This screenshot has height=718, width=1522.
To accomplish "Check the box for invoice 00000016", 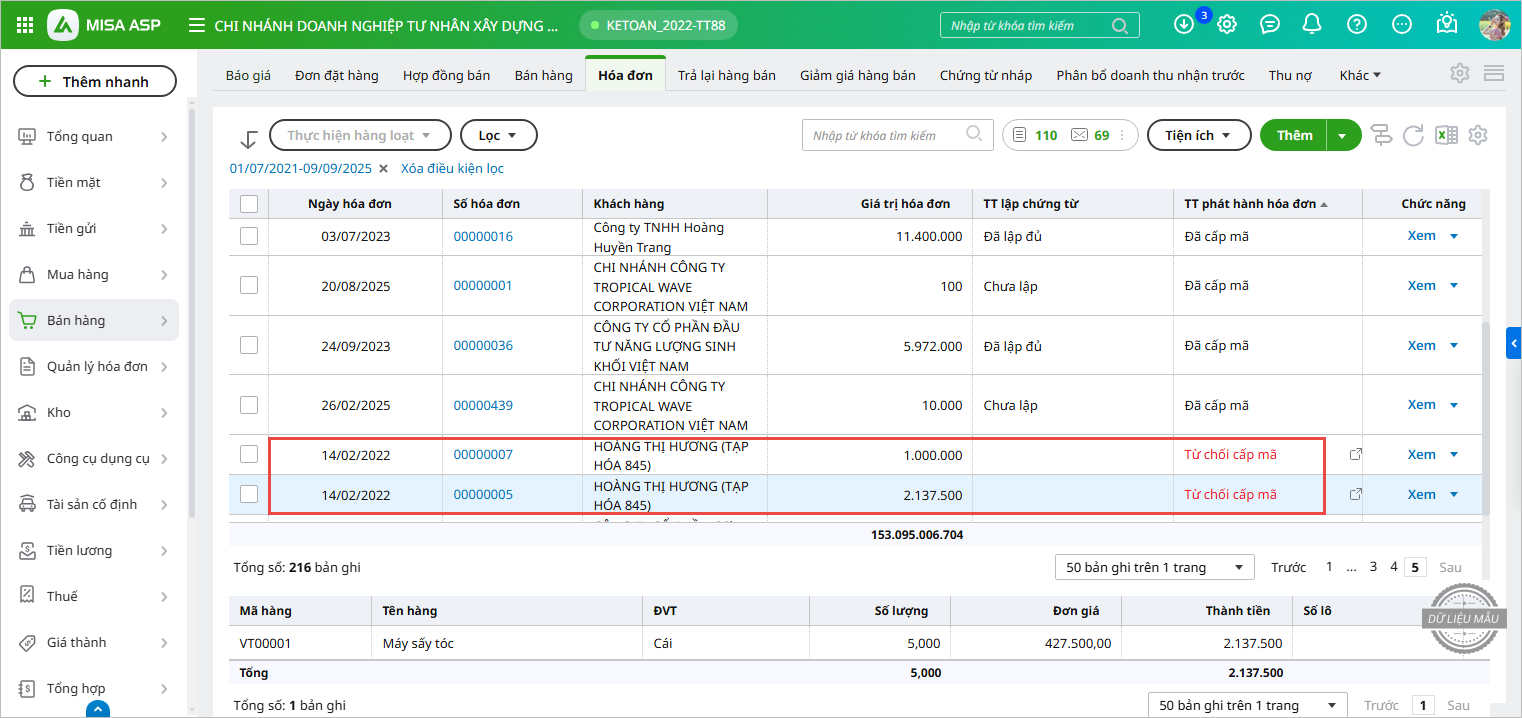I will point(249,236).
